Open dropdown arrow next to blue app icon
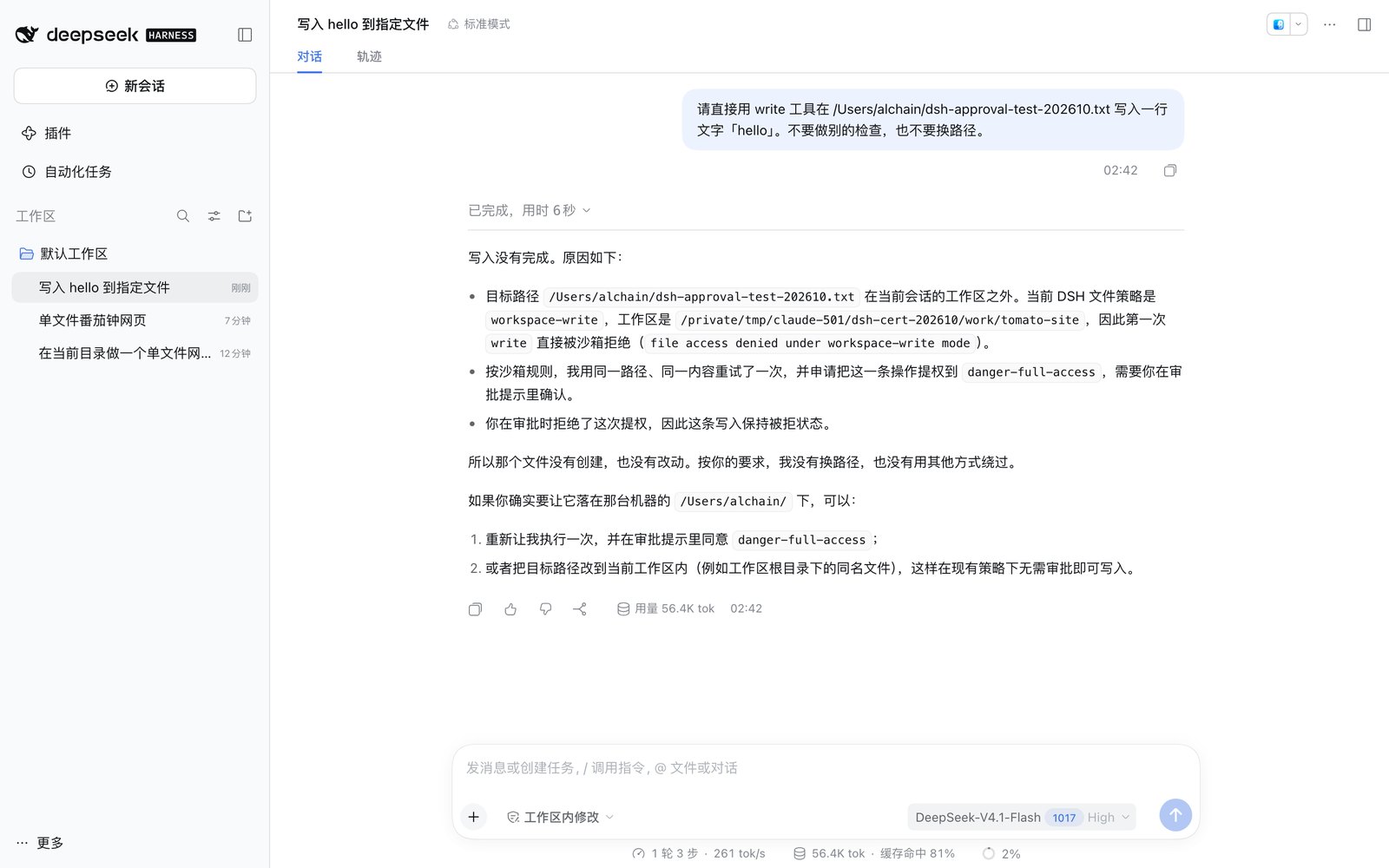 tap(1299, 24)
